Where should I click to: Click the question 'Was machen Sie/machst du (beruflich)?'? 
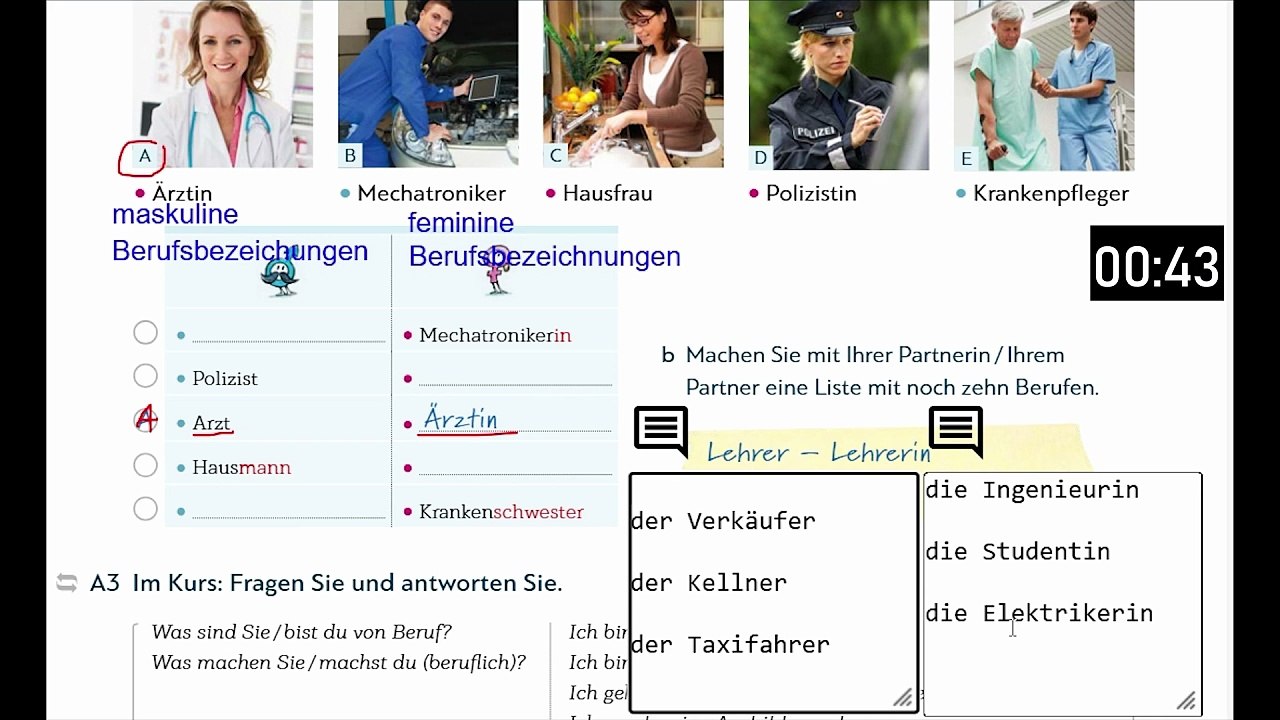point(338,662)
